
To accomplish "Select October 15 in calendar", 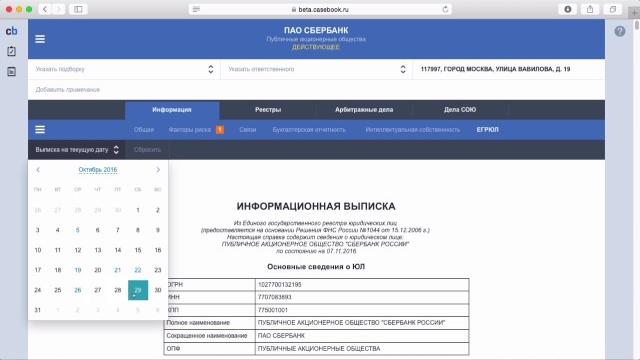I will pos(138,250).
